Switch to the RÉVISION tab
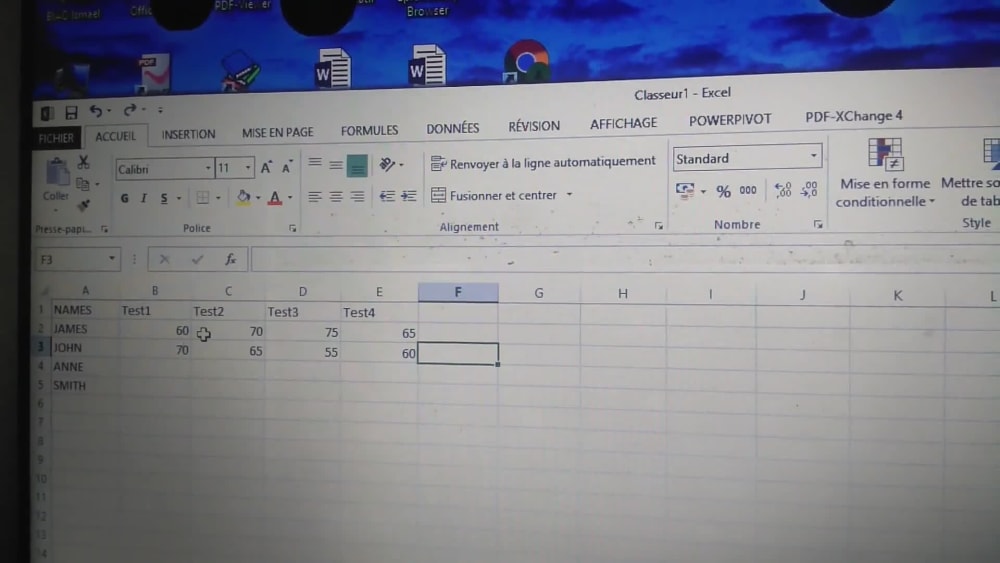The height and width of the screenshot is (563, 1000). tap(534, 126)
